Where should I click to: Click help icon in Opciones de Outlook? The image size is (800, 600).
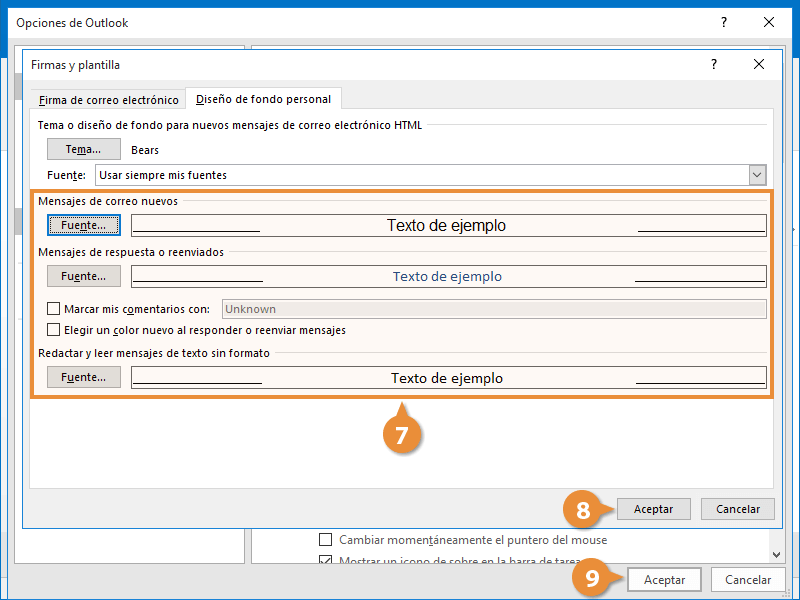tap(722, 22)
